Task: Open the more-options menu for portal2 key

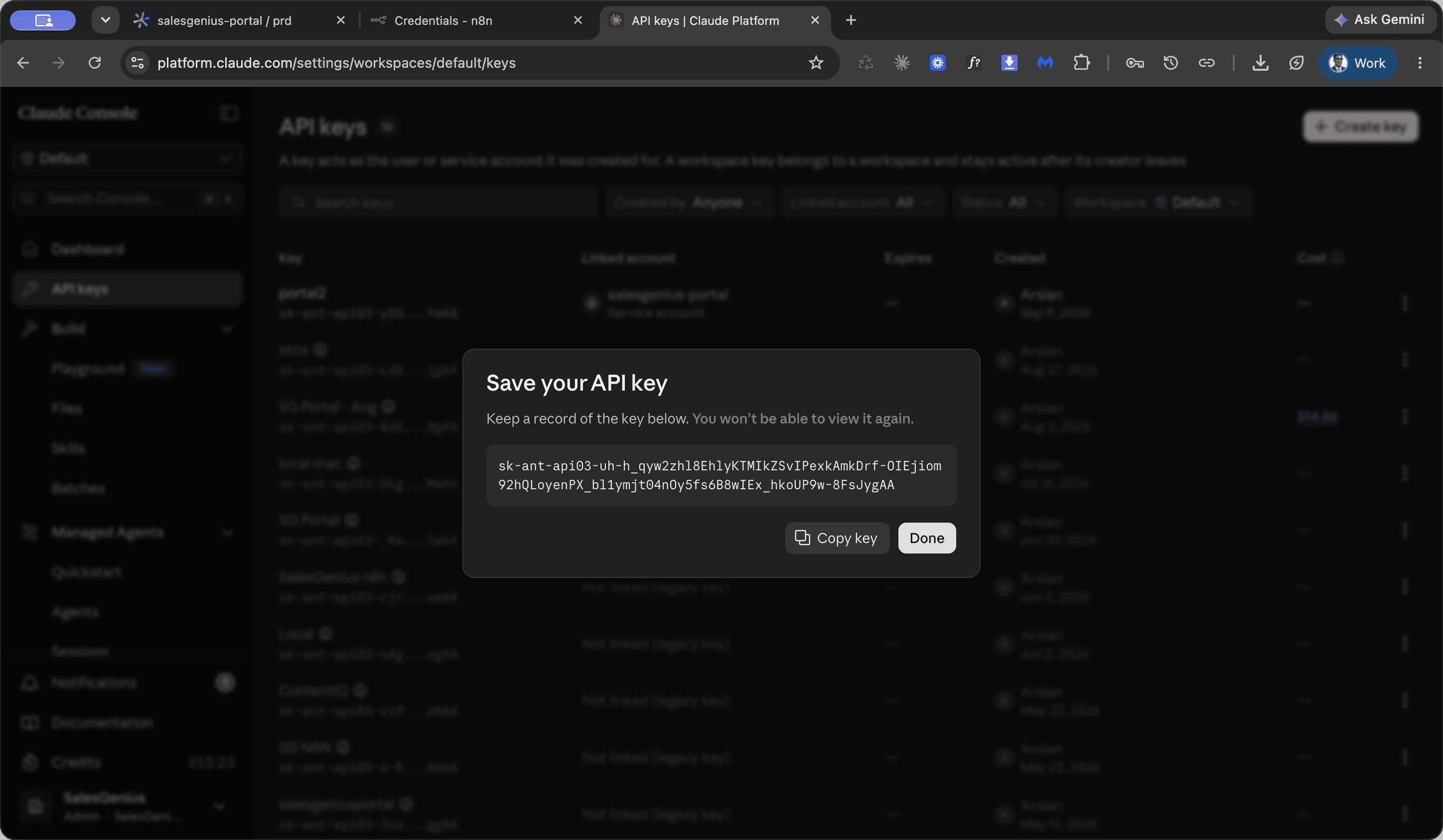Action: [x=1405, y=303]
